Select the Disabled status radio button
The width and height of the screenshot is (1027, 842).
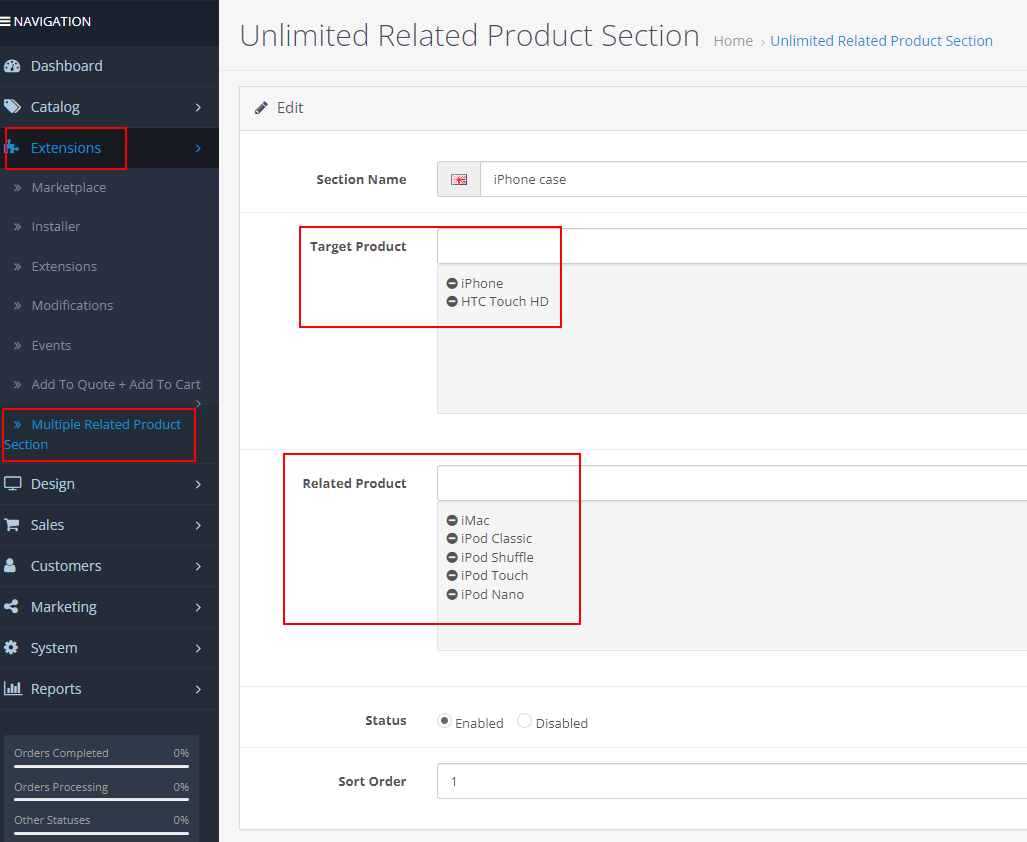point(524,721)
